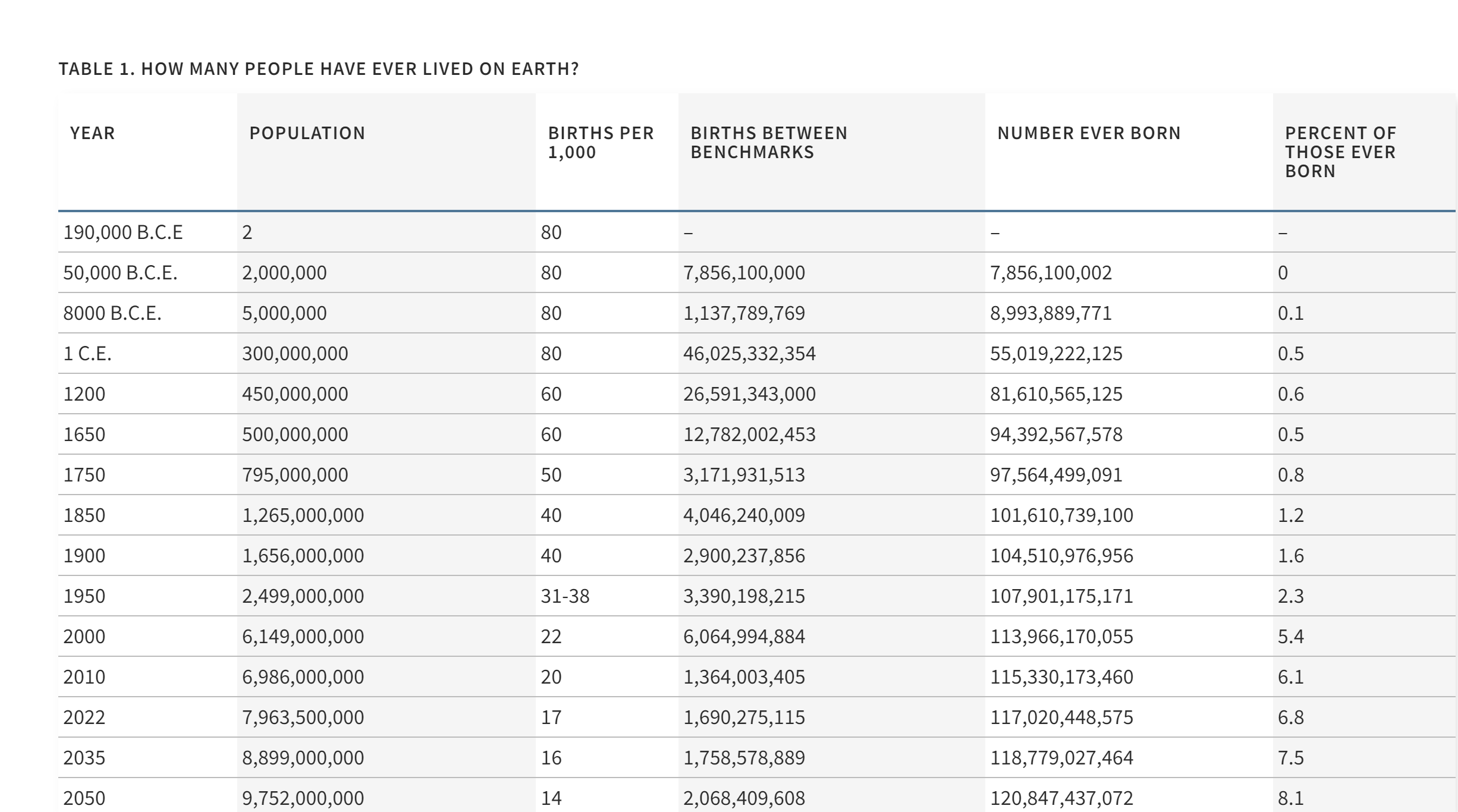The image size is (1458, 812).
Task: Click the 1200 year cell
Action: [x=84, y=394]
